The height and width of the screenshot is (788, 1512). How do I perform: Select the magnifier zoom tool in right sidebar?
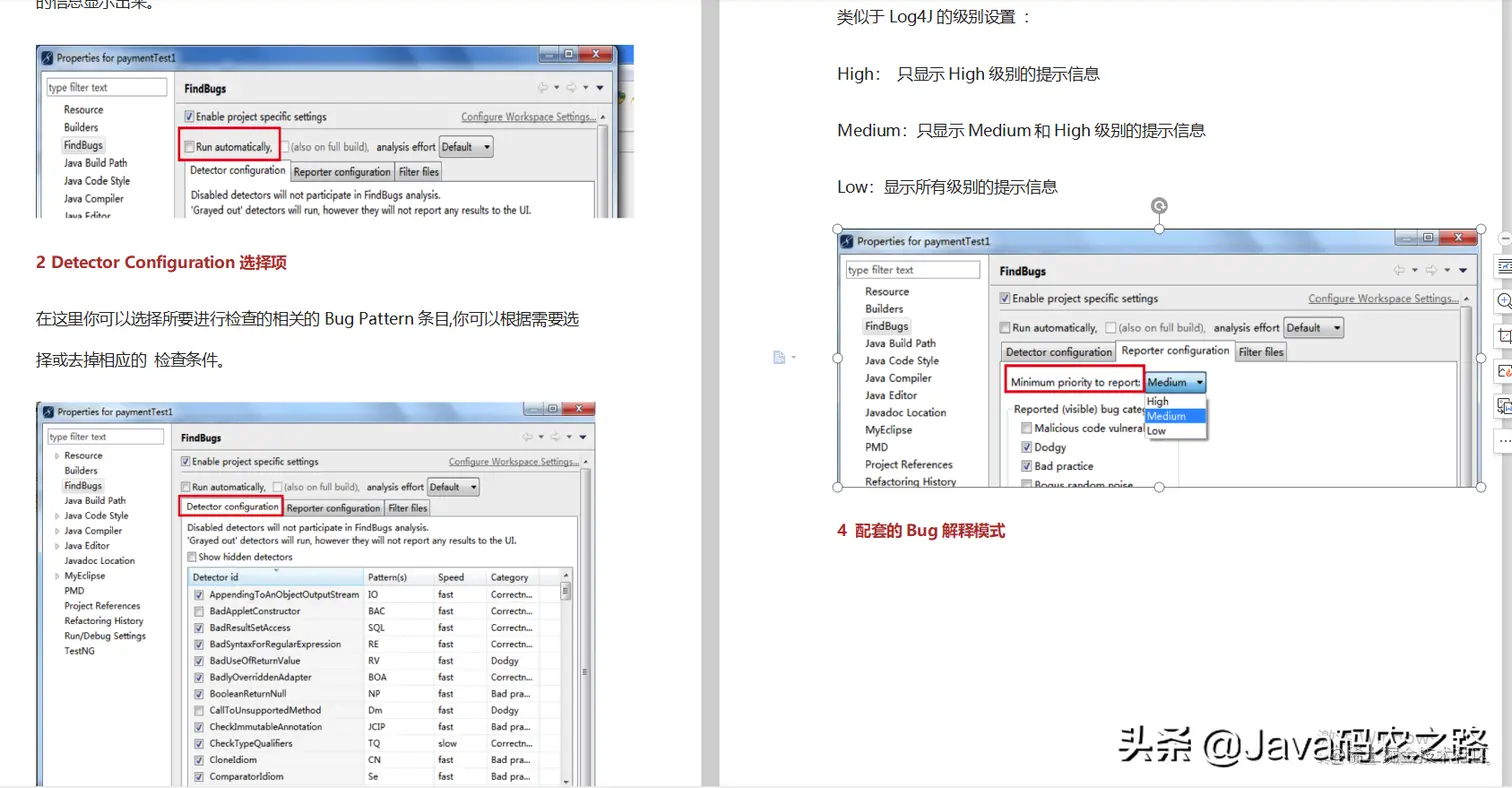pyautogui.click(x=1505, y=301)
